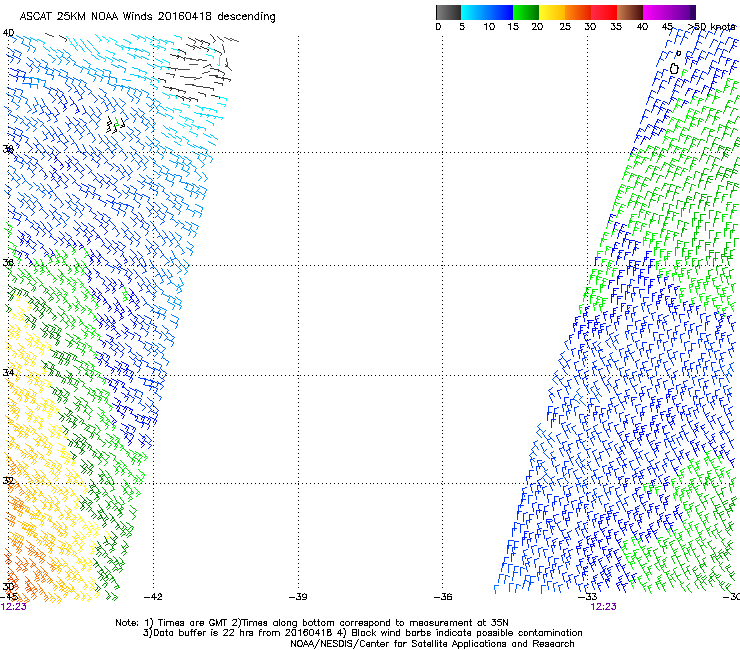Click the cyan 5-10 knots color band
Viewport: 740px width, 650px height.
click(x=474, y=12)
